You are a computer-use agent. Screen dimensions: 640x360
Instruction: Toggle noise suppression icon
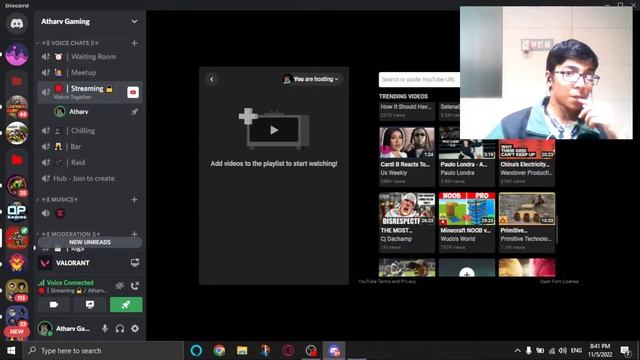coord(120,286)
